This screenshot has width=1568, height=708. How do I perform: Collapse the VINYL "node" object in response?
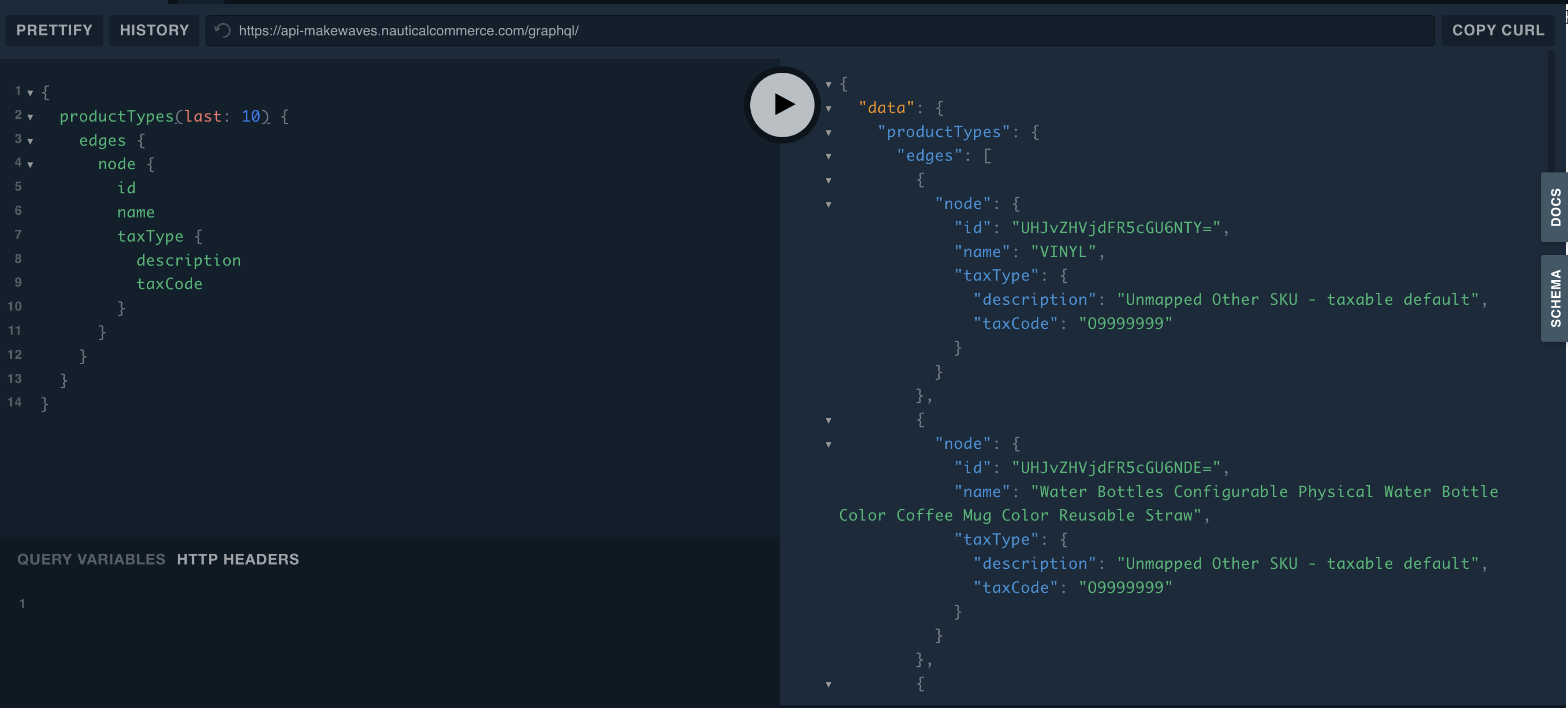click(828, 205)
